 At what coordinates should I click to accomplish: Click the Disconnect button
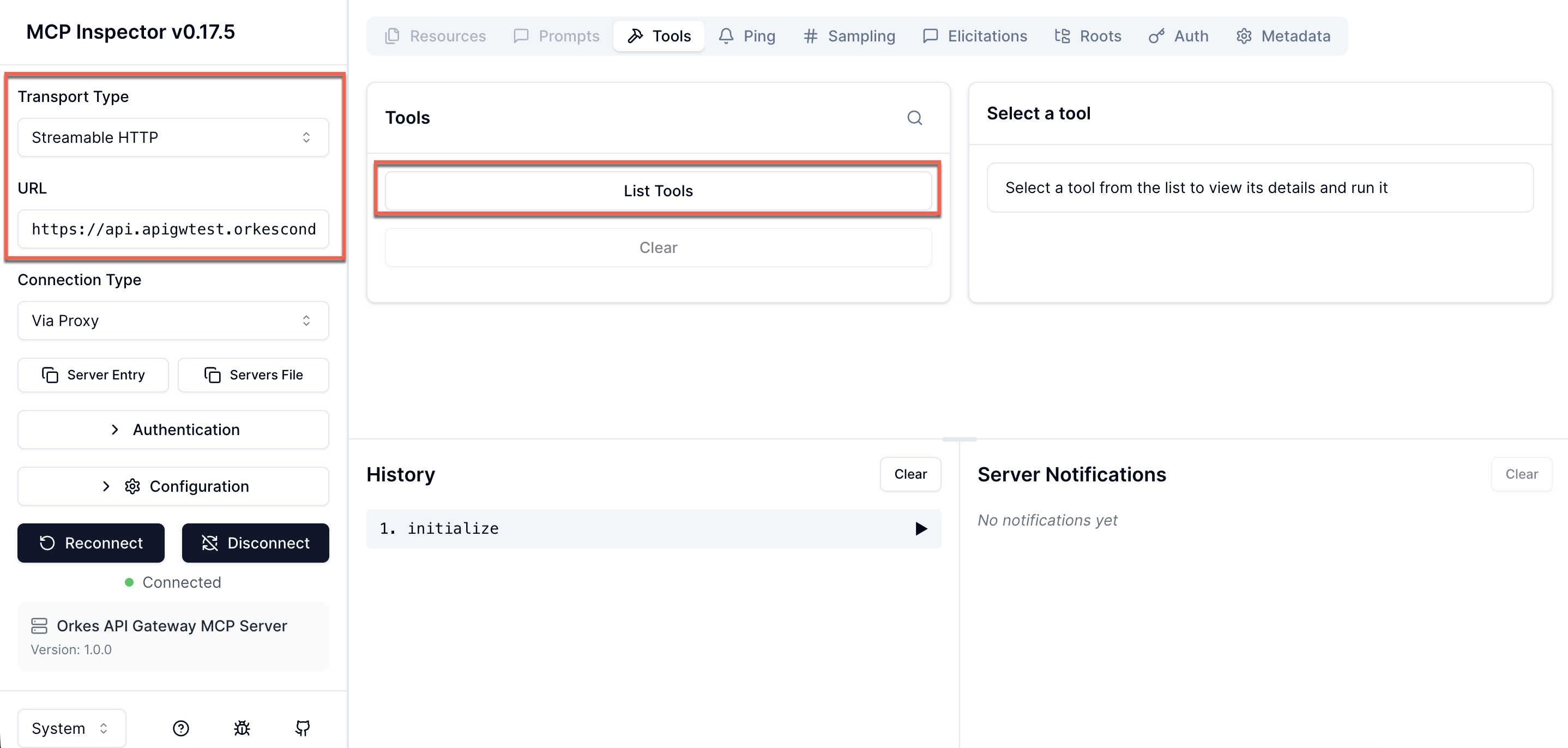tap(255, 543)
